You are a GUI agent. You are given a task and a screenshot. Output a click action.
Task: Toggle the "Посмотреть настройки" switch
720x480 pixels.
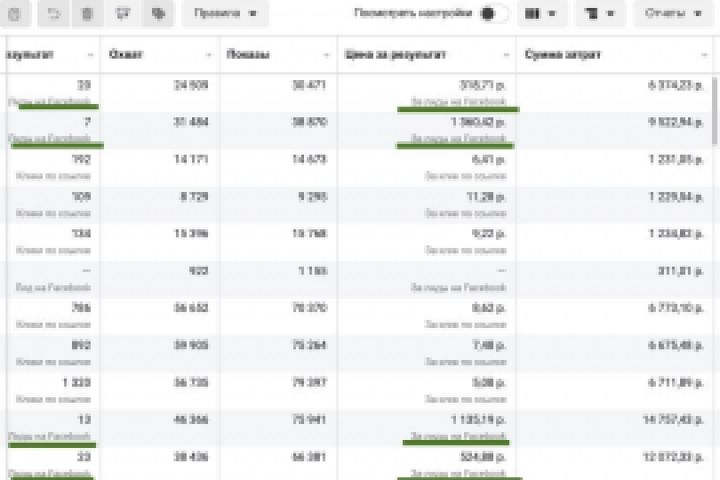493,14
